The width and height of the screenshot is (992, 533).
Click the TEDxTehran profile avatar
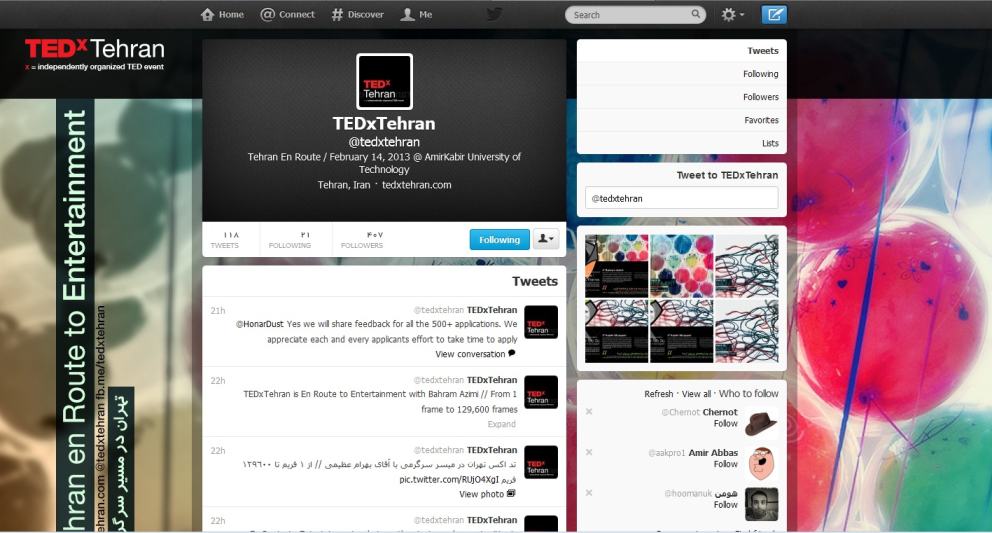click(385, 82)
